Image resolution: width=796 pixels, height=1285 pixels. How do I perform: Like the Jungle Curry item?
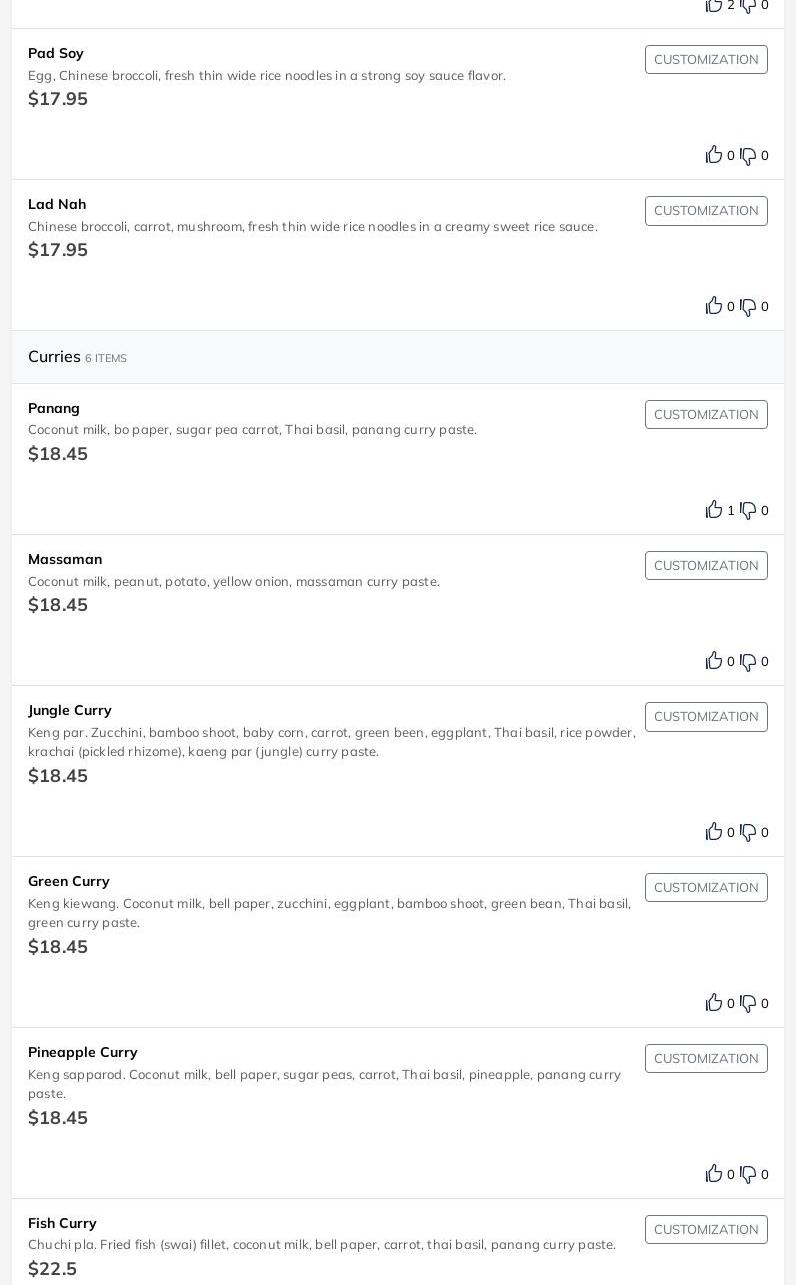click(x=714, y=832)
